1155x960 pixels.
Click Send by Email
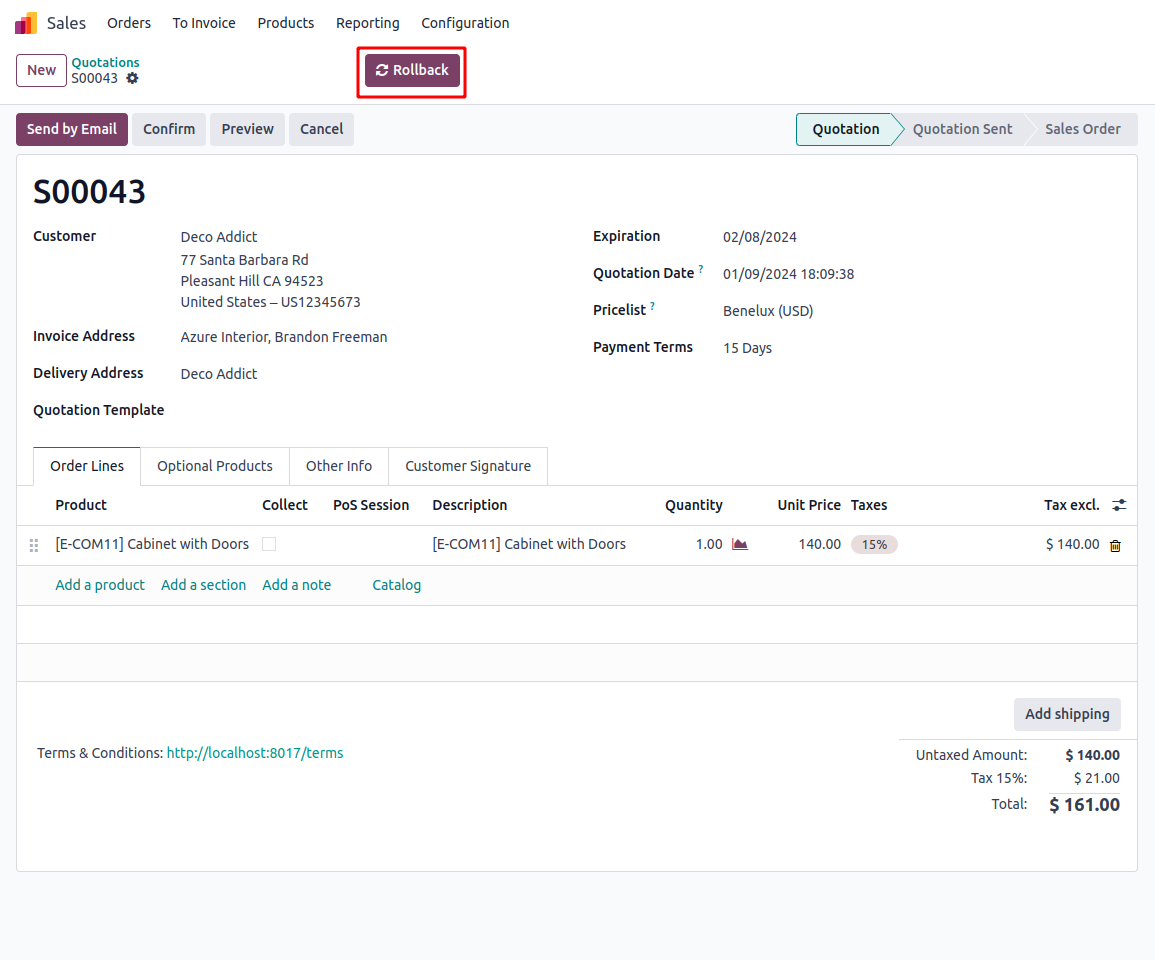click(72, 129)
